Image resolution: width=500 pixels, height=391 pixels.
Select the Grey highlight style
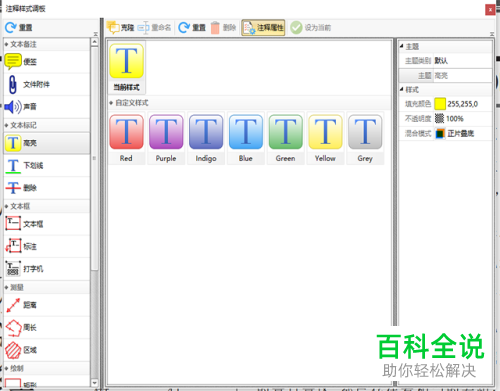[x=365, y=138]
